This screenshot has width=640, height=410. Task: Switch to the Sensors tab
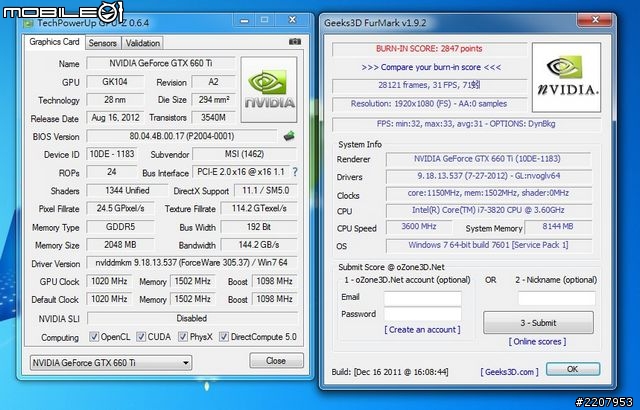[x=102, y=43]
